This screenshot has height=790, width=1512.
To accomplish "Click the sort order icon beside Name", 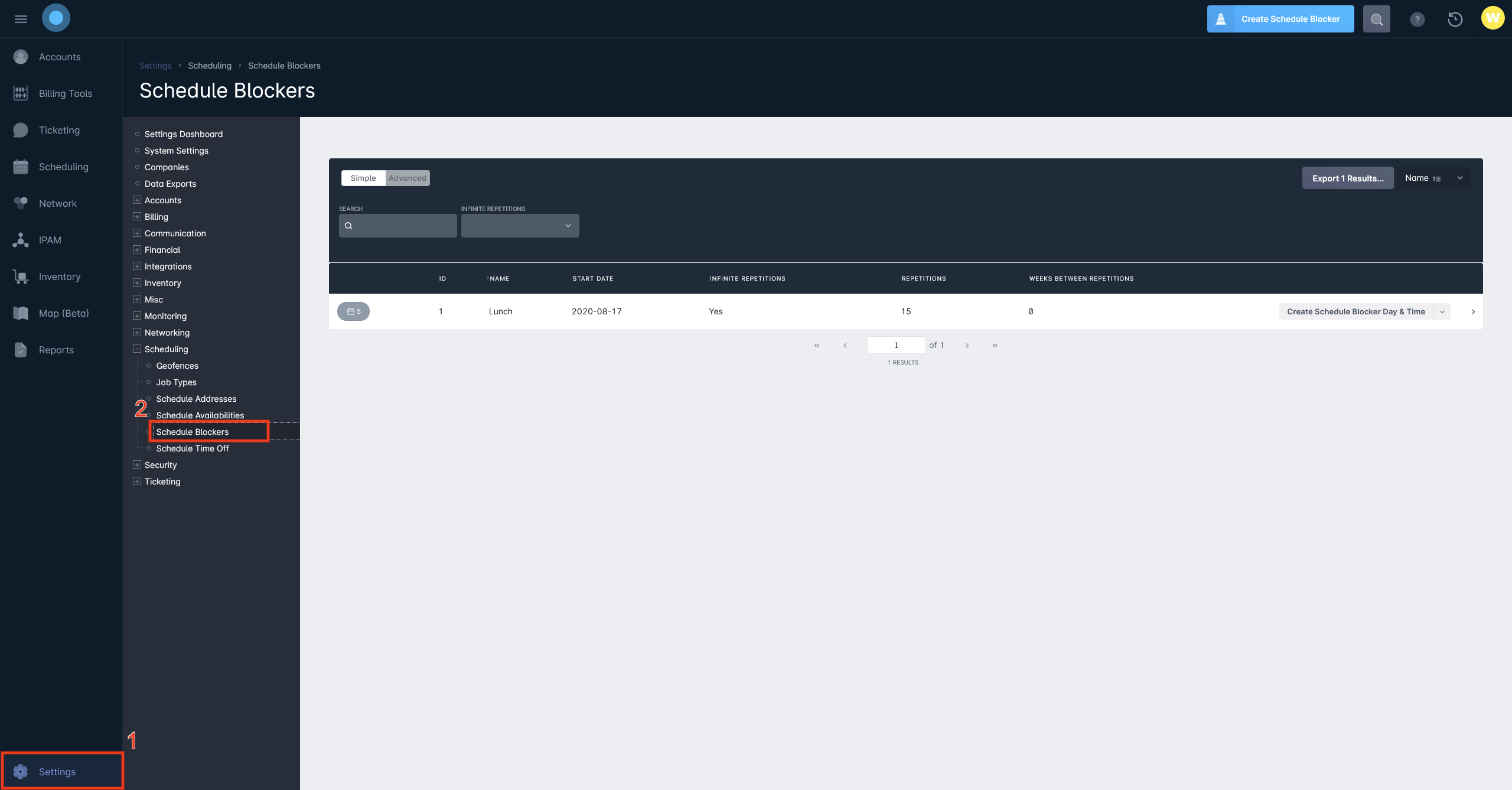I will coord(1436,178).
